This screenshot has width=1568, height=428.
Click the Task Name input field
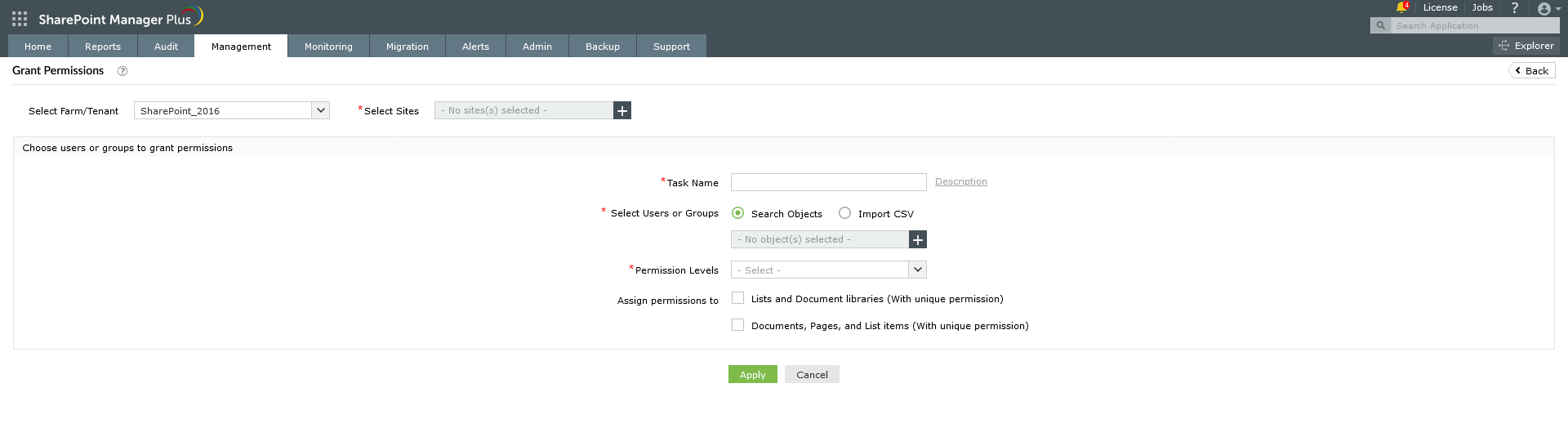pyautogui.click(x=828, y=182)
